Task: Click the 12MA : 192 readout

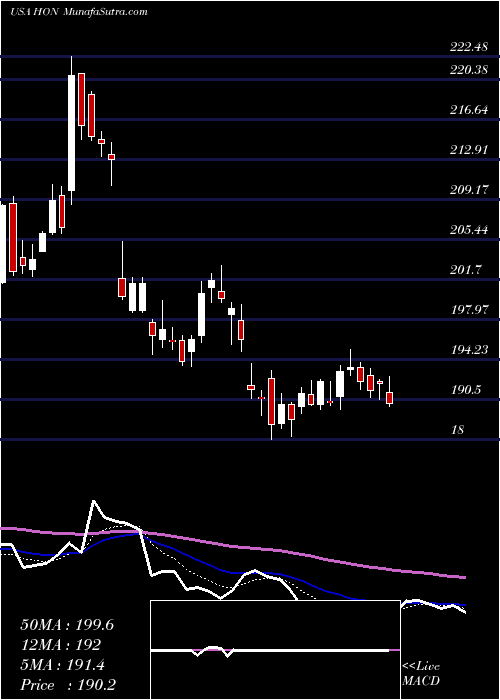Action: (60, 645)
